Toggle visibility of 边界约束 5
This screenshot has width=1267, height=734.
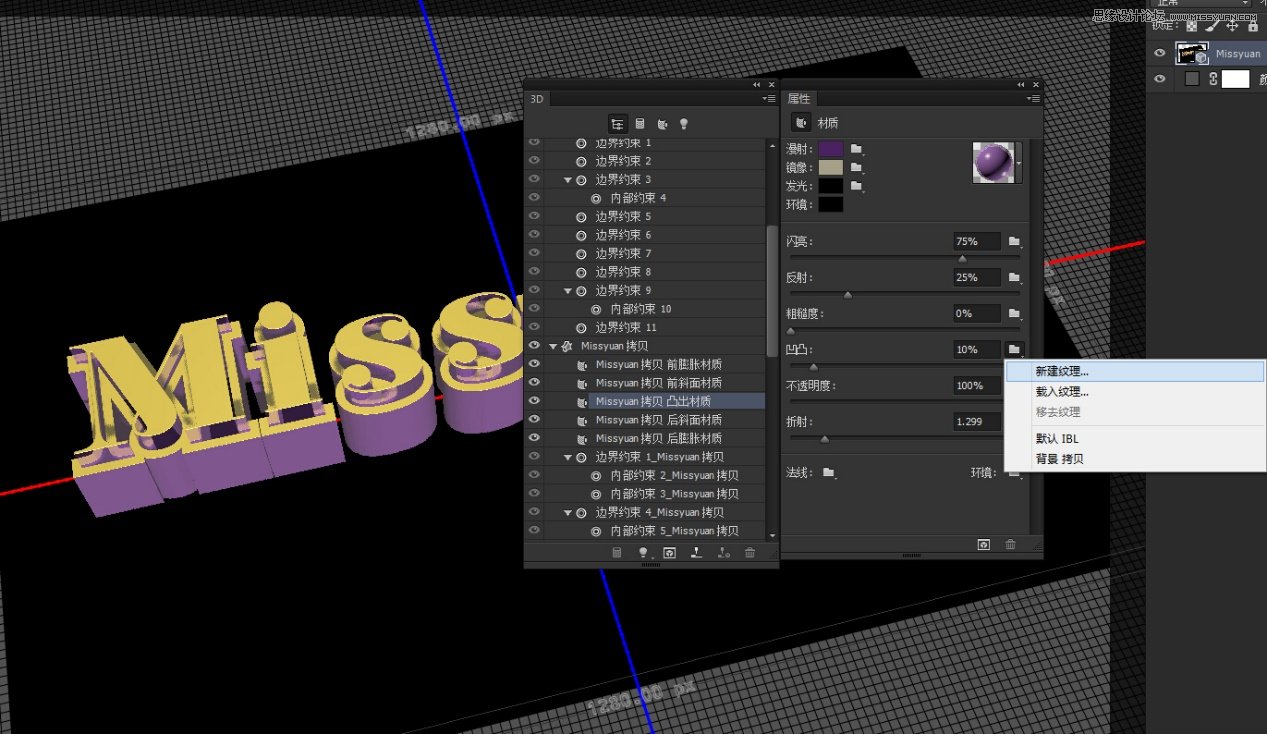click(534, 216)
